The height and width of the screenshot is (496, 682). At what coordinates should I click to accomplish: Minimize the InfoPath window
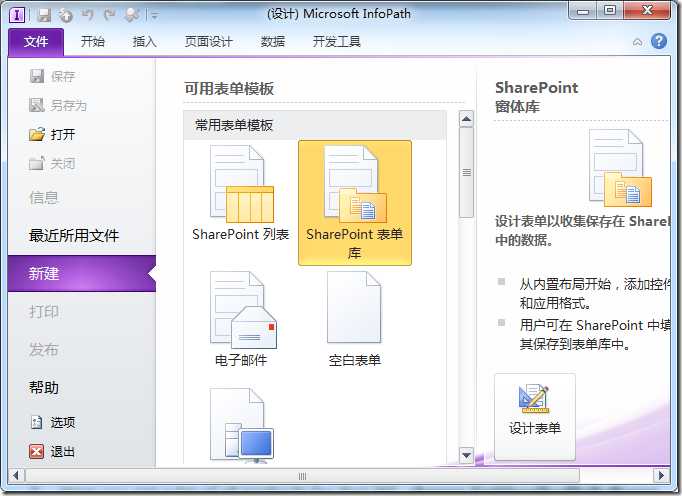[x=583, y=11]
